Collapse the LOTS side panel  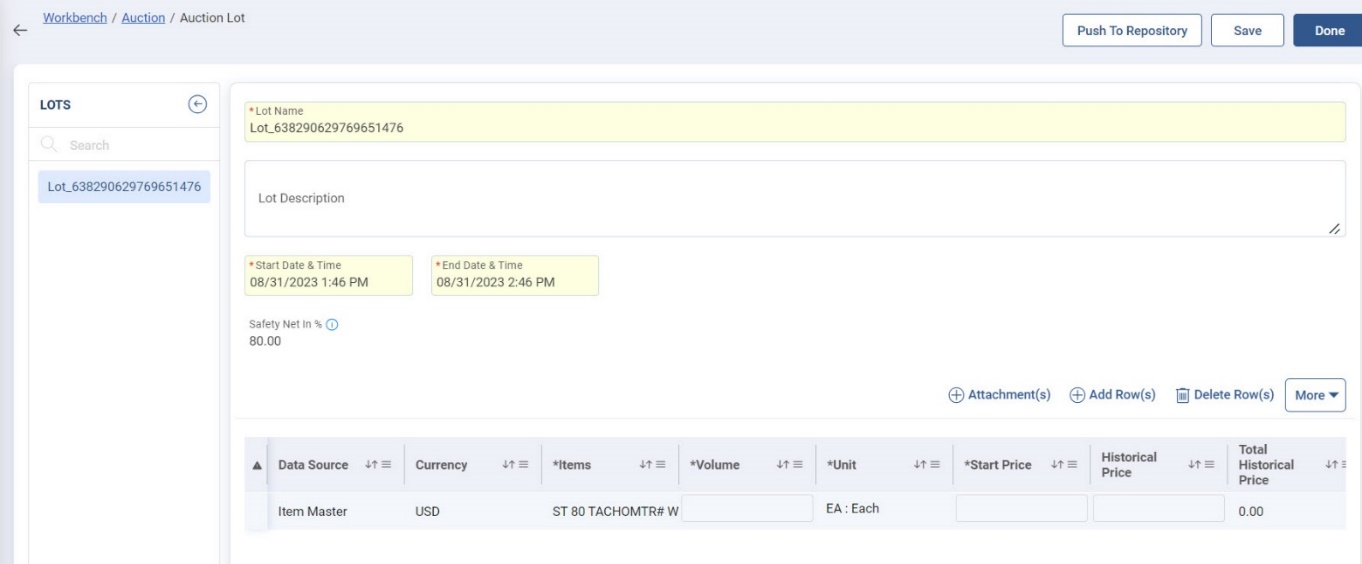tap(197, 104)
